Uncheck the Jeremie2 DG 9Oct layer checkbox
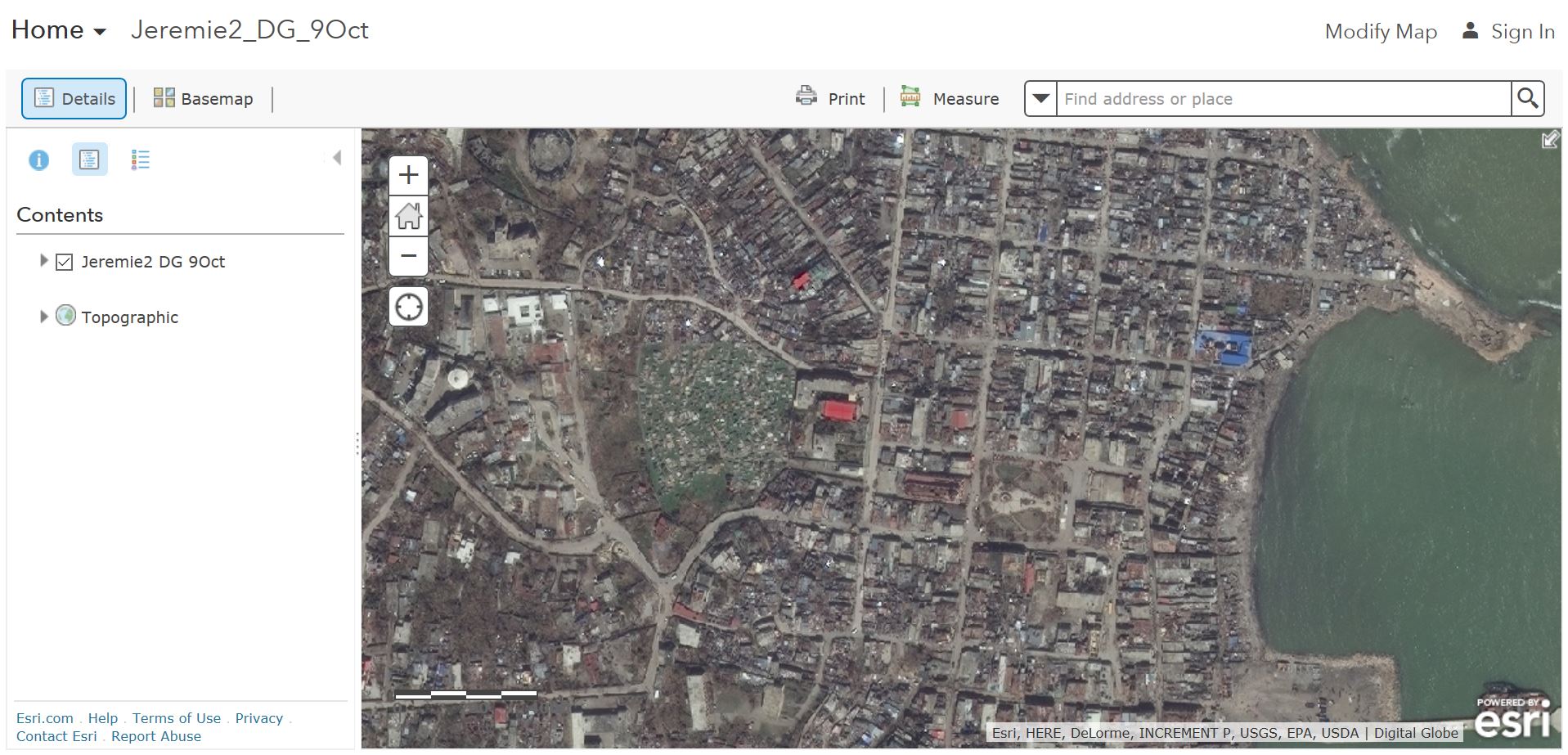Screen dimensions: 1568x755 coord(65,262)
